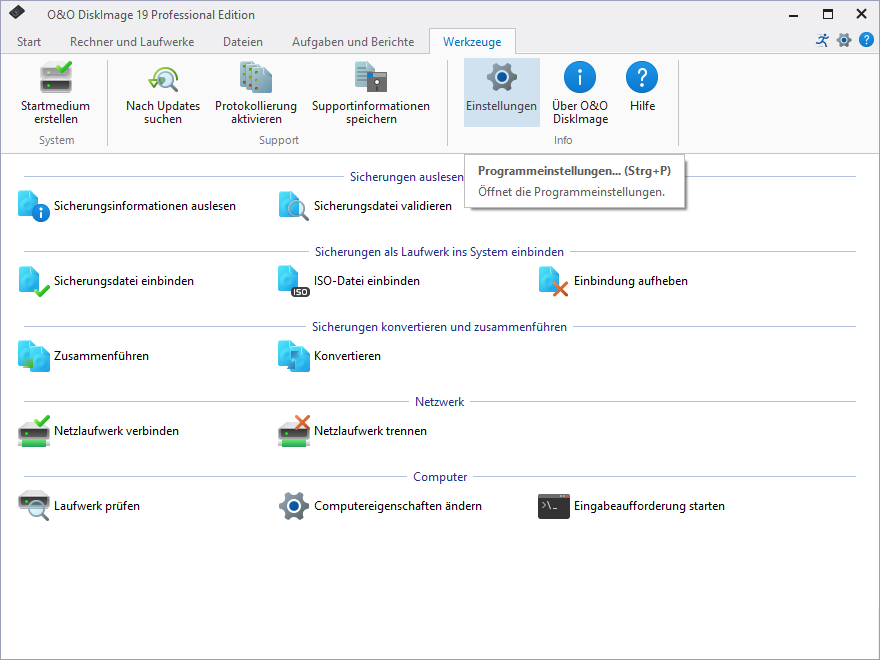Click the running man icon in title area
Screen dimensions: 880x660
822,40
